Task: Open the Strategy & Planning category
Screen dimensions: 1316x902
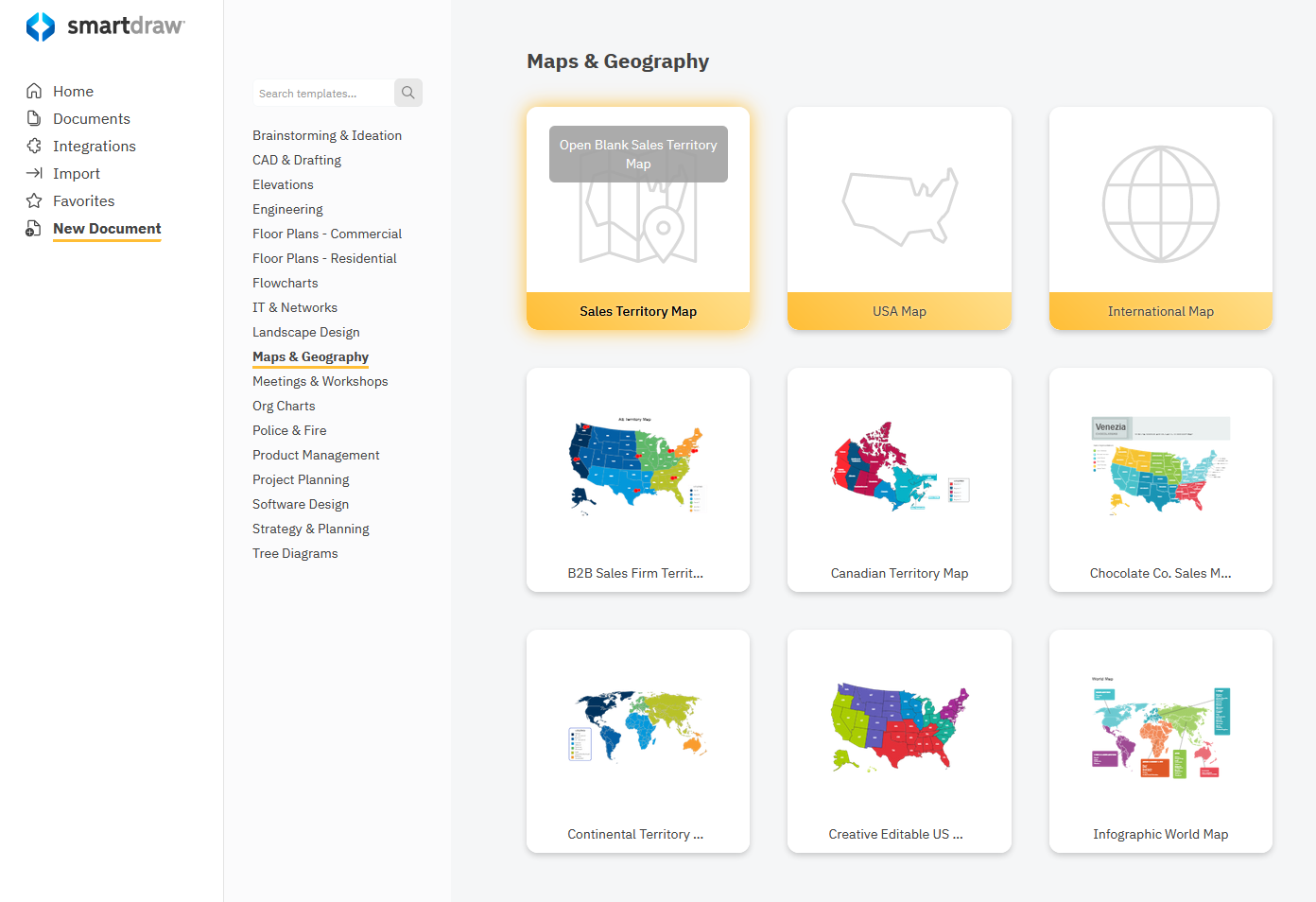Action: pyautogui.click(x=310, y=528)
